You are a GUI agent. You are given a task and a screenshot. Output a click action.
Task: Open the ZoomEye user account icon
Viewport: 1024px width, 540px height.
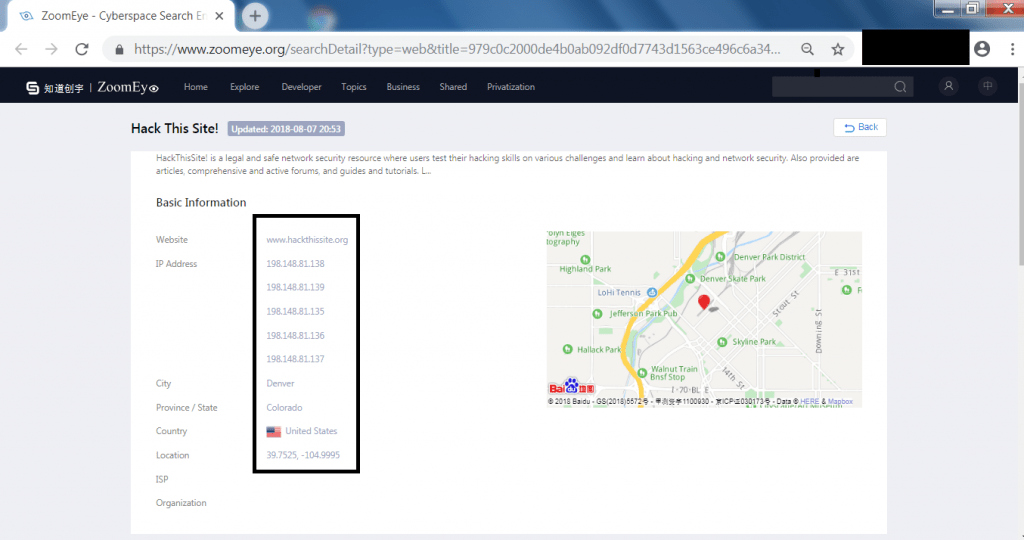pyautogui.click(x=948, y=86)
